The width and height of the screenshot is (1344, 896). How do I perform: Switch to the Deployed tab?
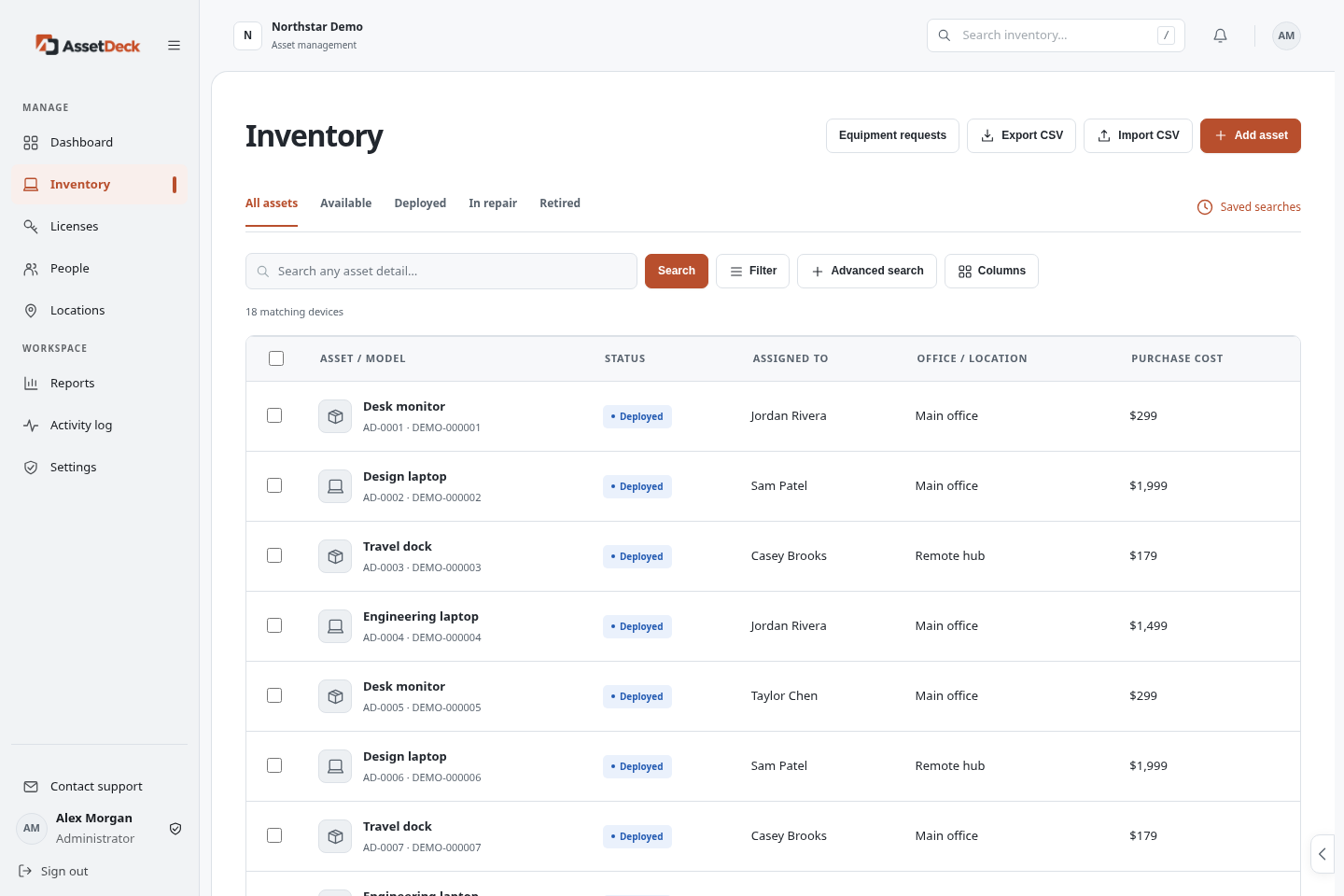click(x=420, y=203)
